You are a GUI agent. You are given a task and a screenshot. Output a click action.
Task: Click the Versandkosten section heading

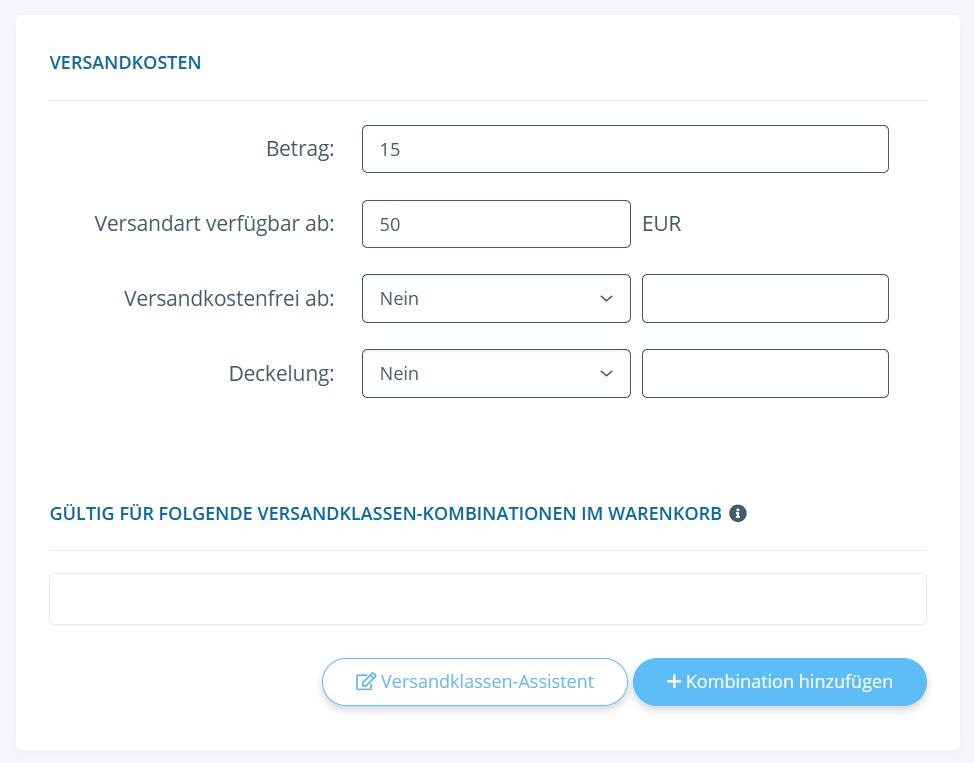click(125, 63)
